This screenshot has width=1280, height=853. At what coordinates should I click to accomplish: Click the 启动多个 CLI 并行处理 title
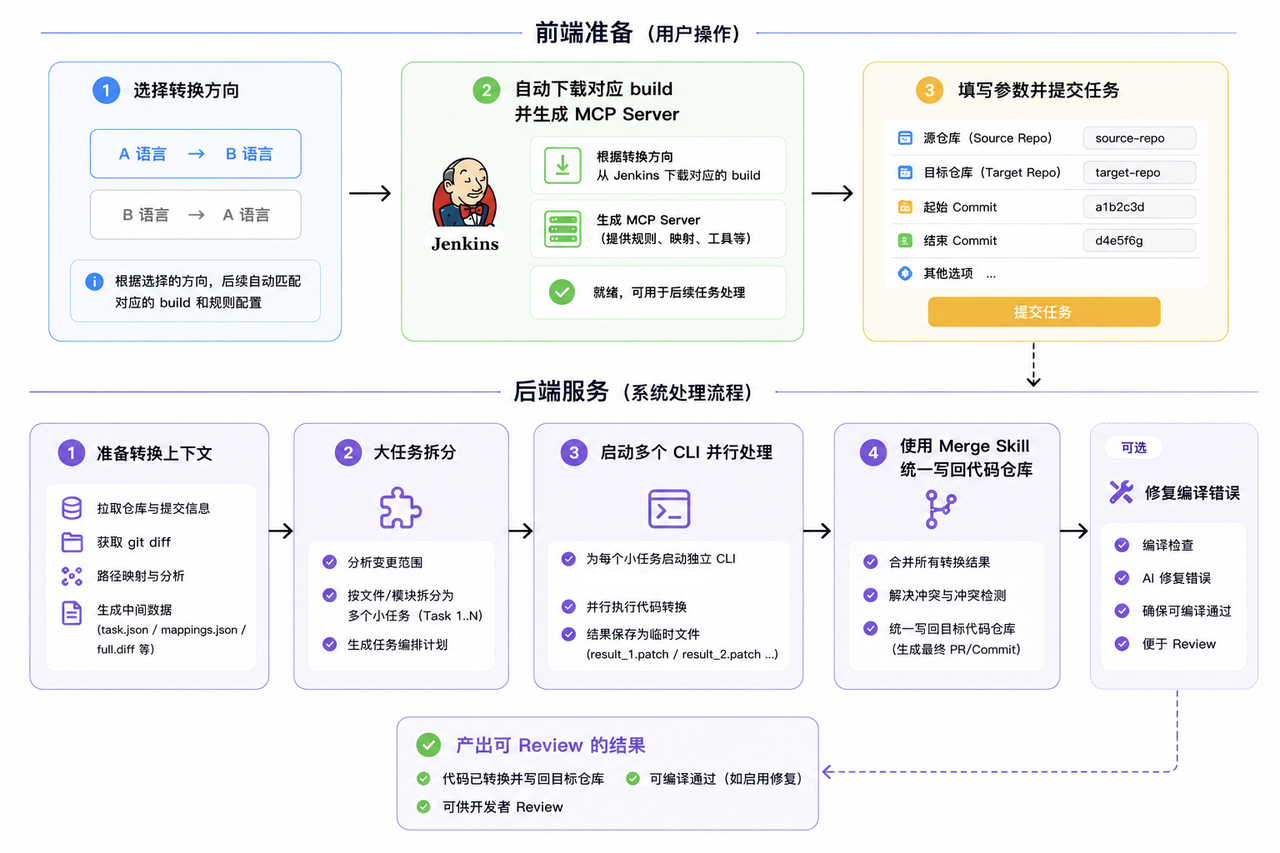(686, 452)
